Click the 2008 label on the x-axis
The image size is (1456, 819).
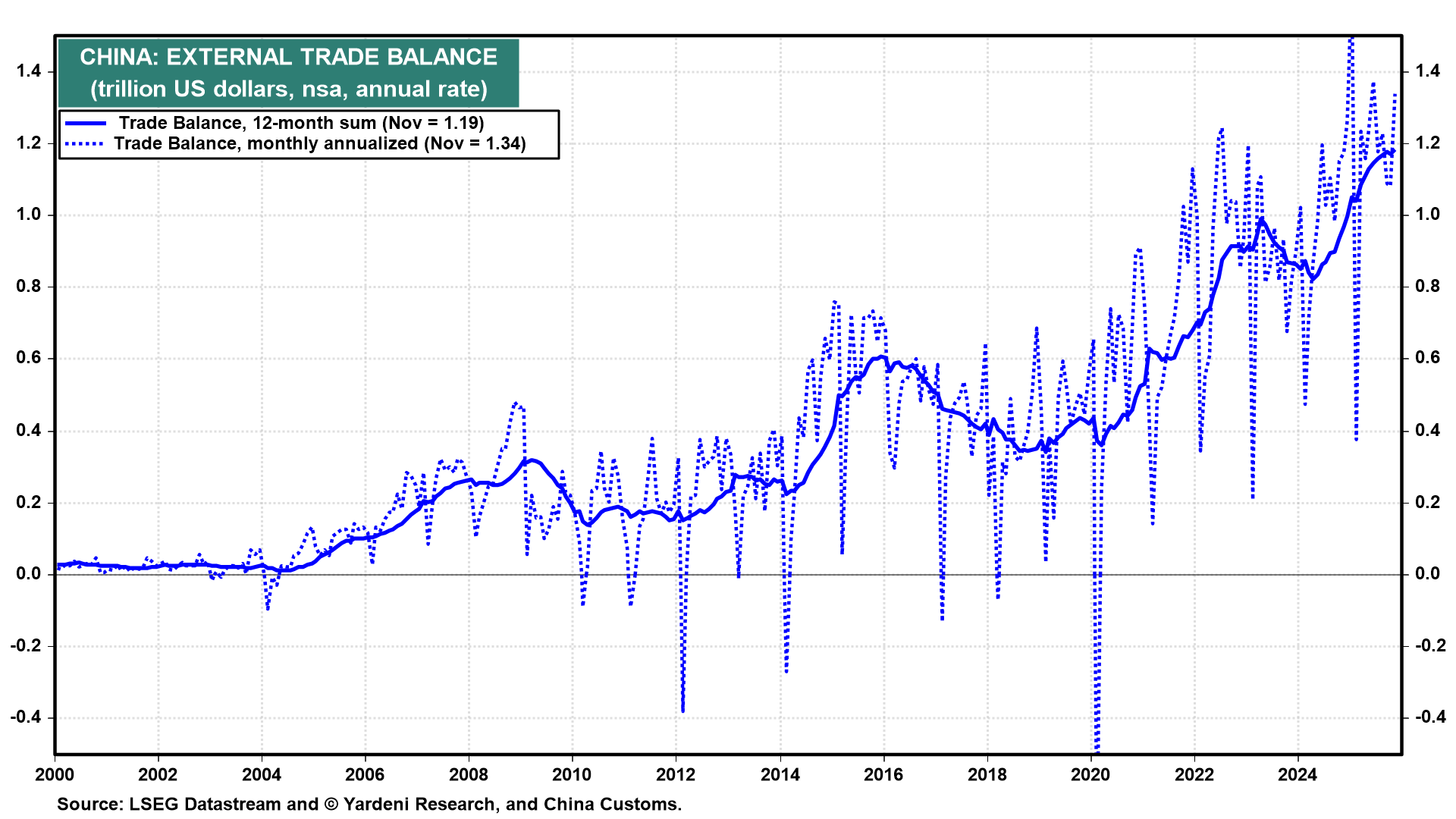[x=469, y=774]
